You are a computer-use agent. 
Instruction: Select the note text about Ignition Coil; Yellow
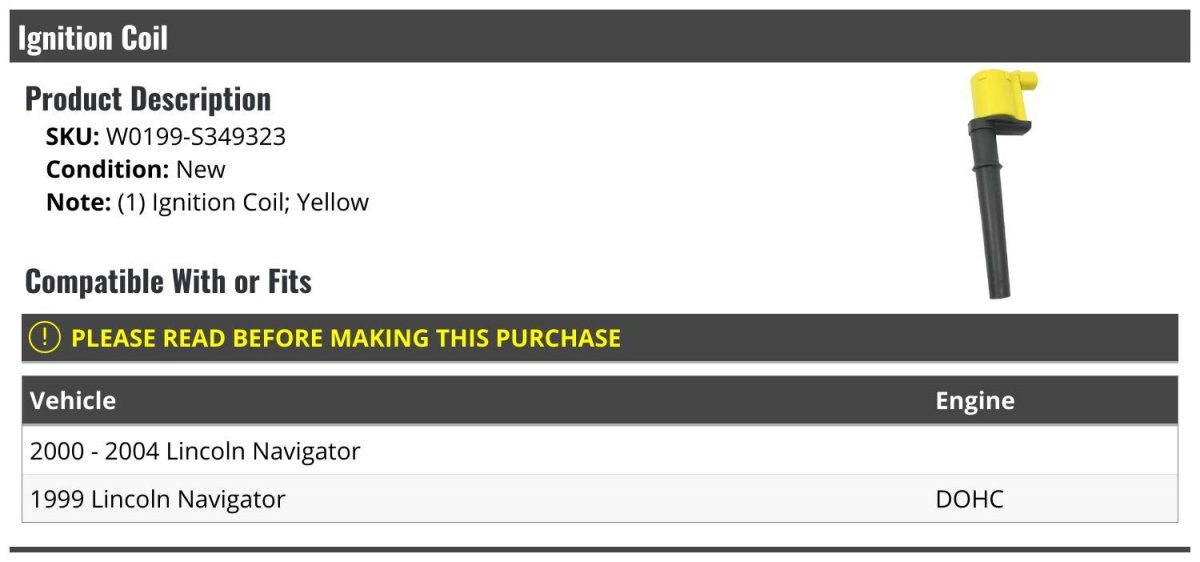[243, 202]
